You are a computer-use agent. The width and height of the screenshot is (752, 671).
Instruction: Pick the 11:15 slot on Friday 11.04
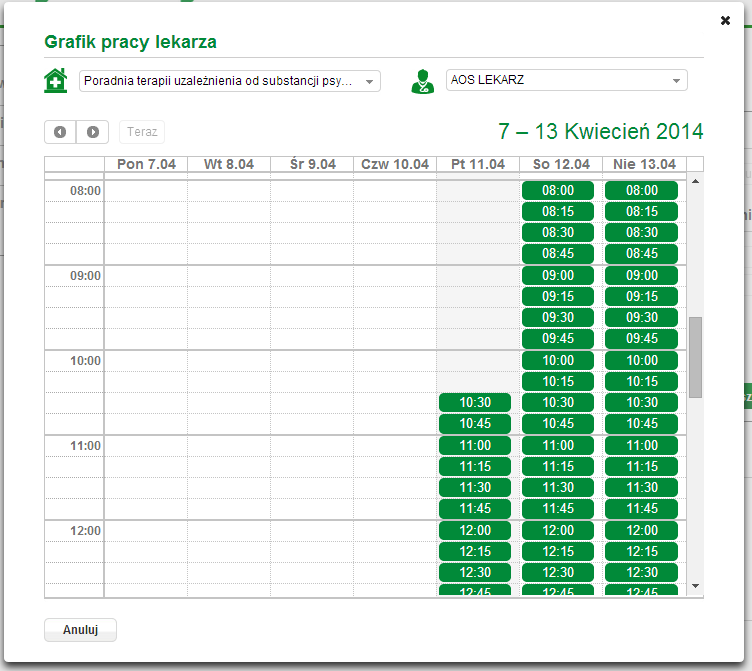pos(475,467)
